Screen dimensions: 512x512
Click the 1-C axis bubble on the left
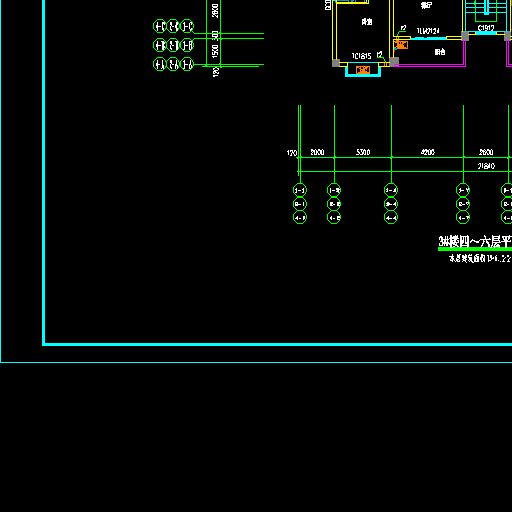187,26
